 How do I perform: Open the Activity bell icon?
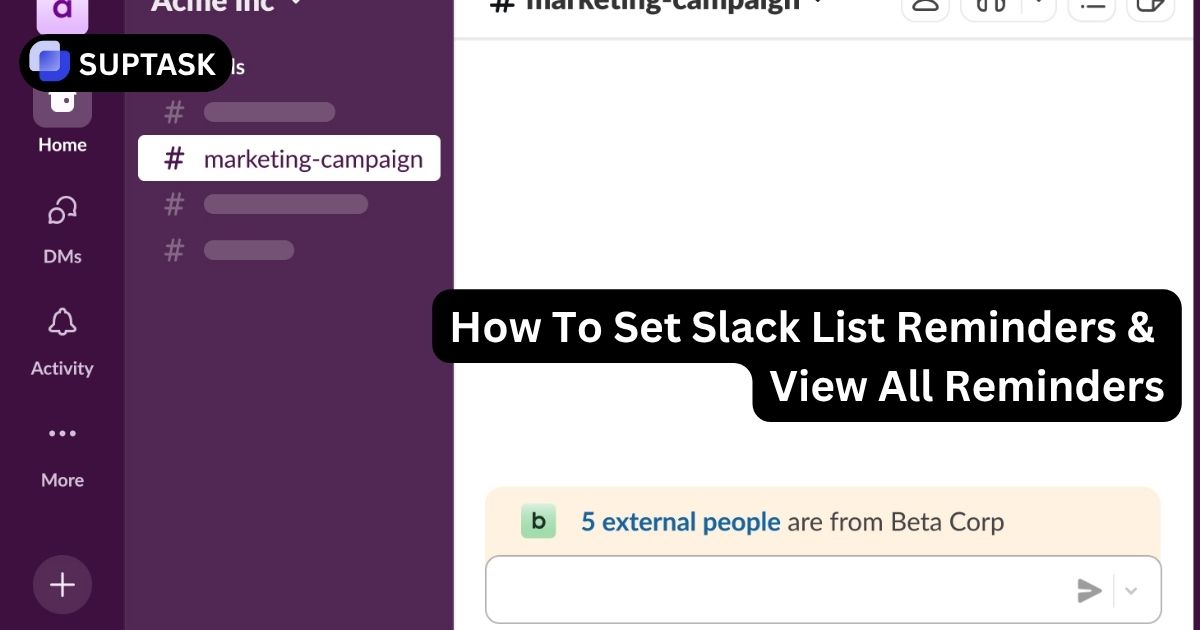62,322
